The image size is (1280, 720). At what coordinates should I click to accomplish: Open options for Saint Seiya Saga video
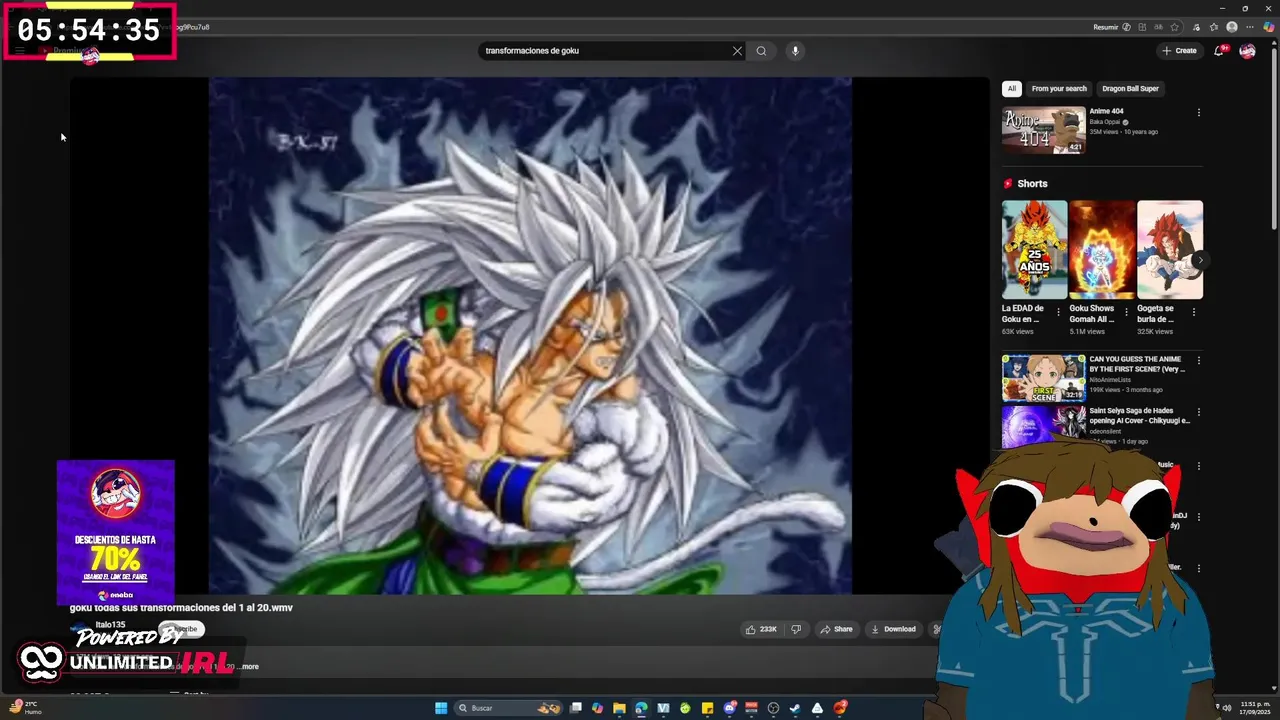click(1199, 412)
